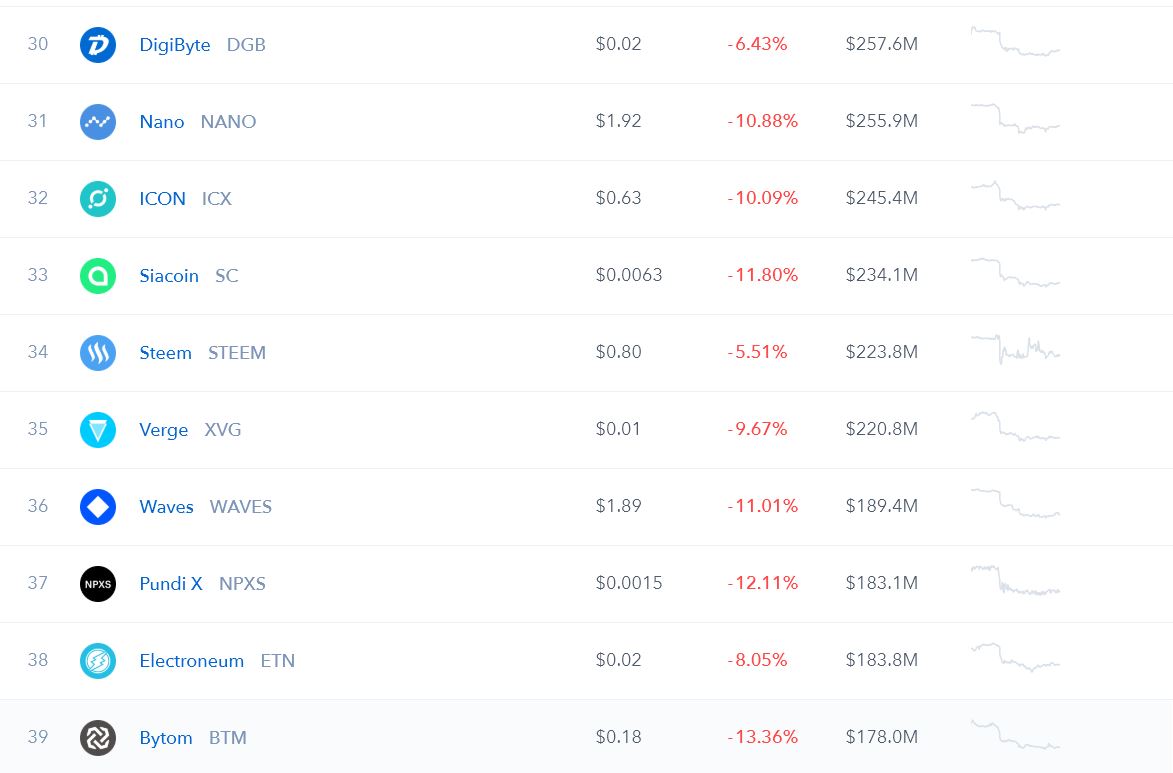Click the ICON coin logo icon

(x=98, y=199)
